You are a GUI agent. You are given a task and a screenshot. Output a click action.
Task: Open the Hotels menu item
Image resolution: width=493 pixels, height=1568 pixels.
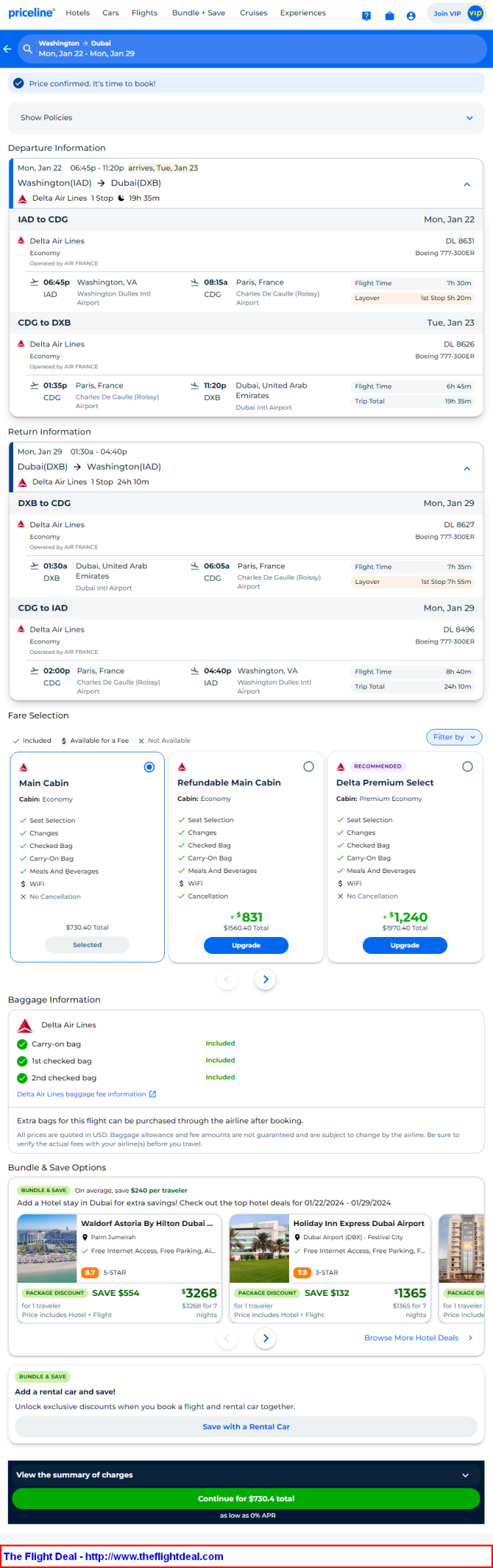click(x=77, y=13)
